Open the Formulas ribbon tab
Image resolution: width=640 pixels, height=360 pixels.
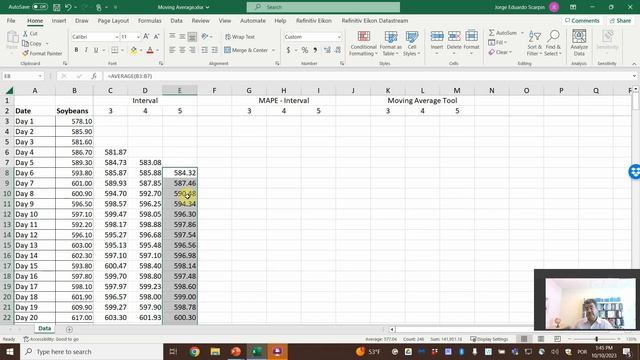click(149, 20)
